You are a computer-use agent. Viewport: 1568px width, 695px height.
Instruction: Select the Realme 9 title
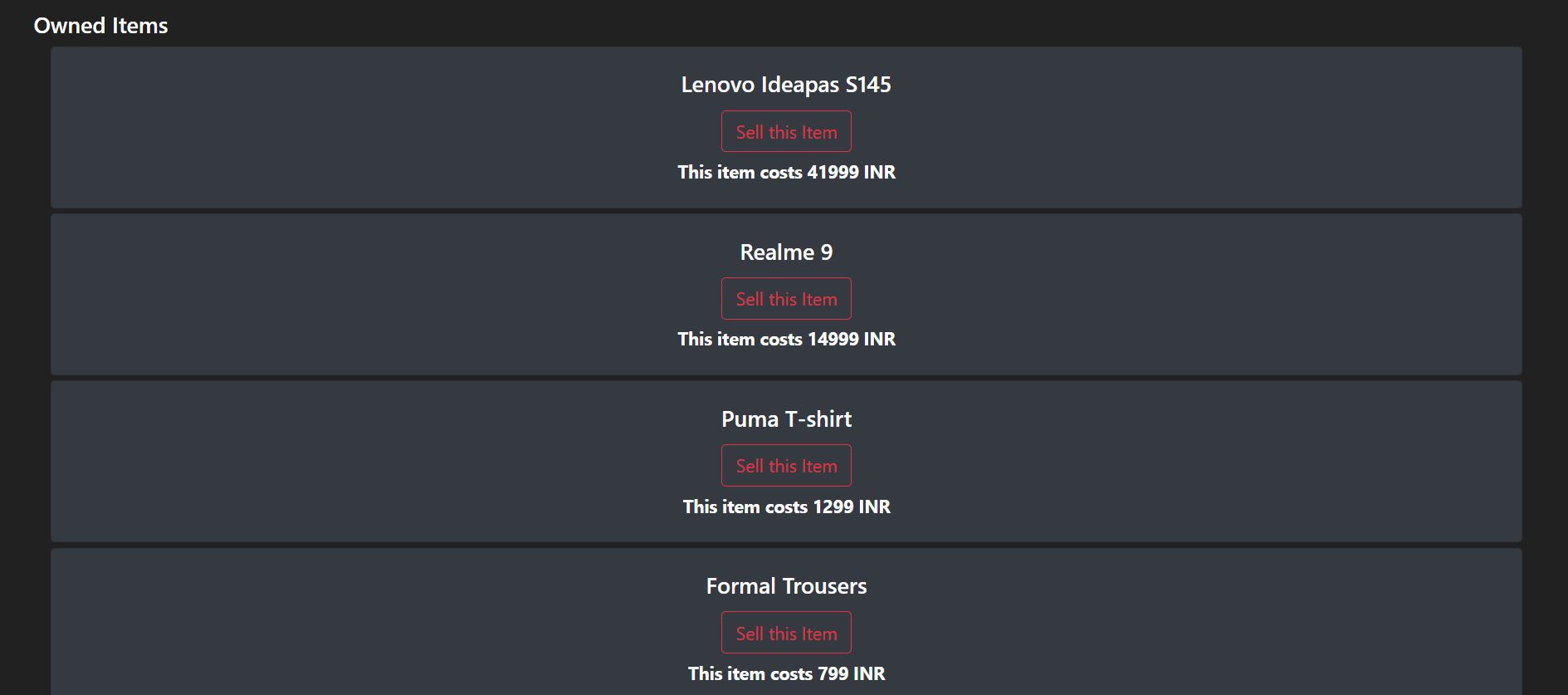click(785, 252)
